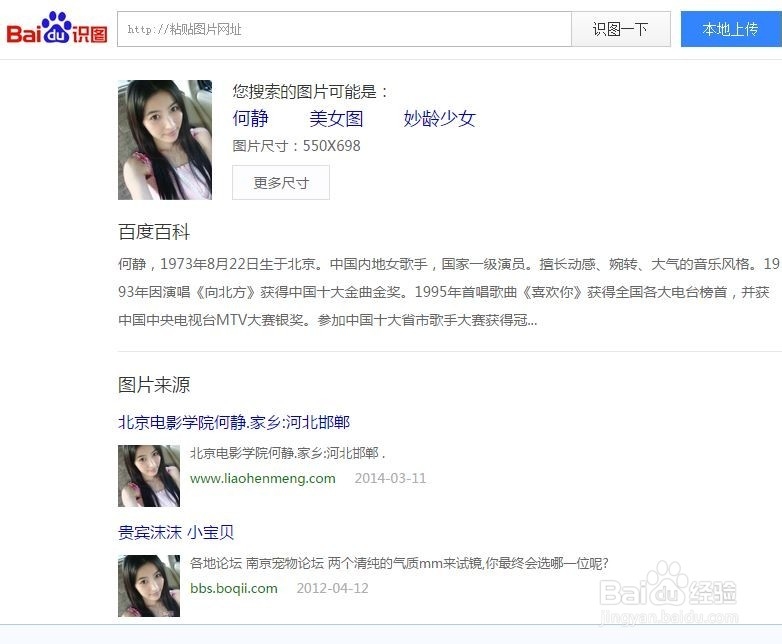Focus the 粘贴图片网址 URL input field

click(344, 29)
